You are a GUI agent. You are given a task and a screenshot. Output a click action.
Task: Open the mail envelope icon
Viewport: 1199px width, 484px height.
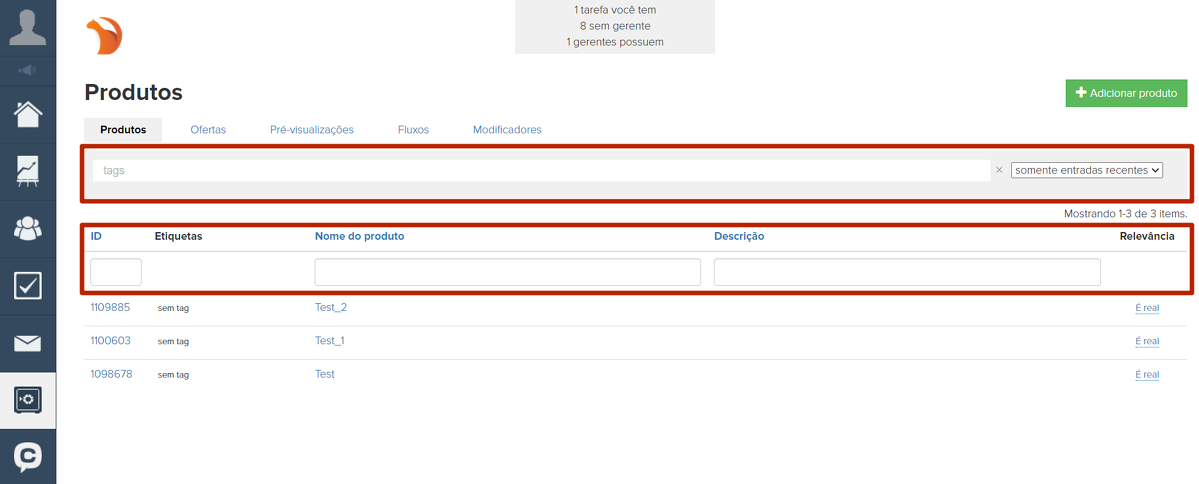[x=28, y=344]
